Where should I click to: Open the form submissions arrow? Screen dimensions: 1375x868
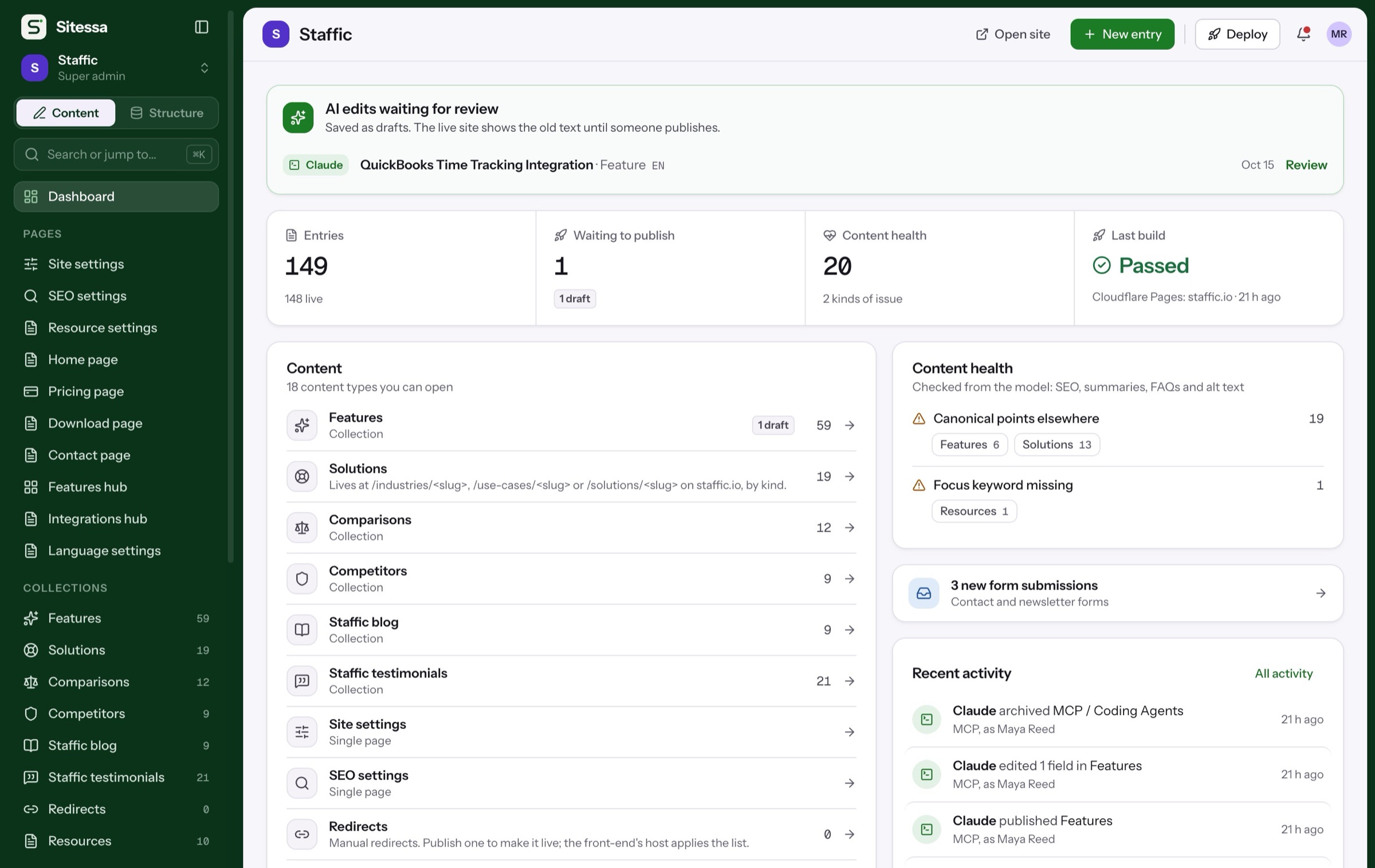1321,593
